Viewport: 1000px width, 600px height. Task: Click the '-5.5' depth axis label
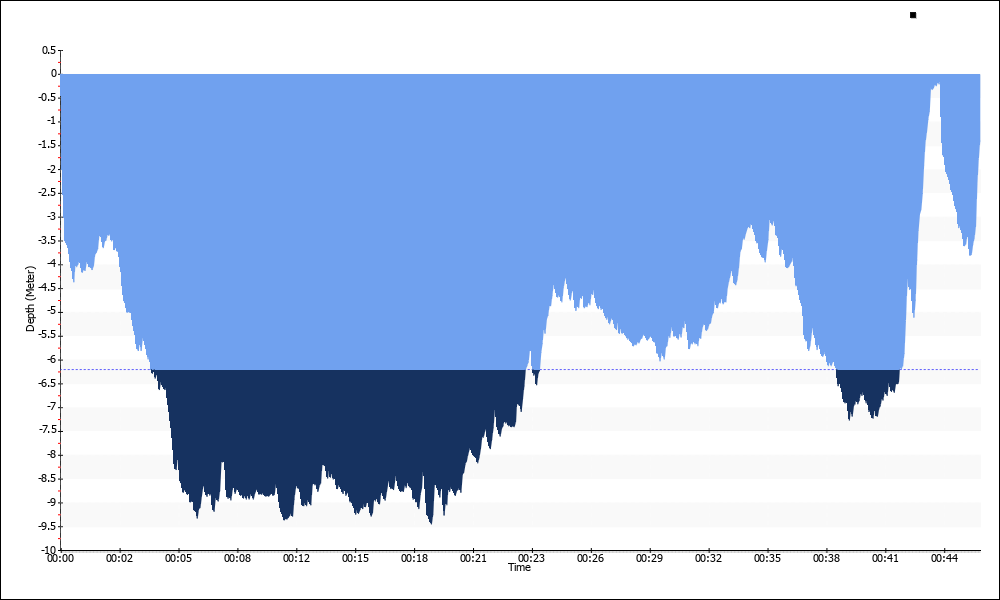coord(47,335)
